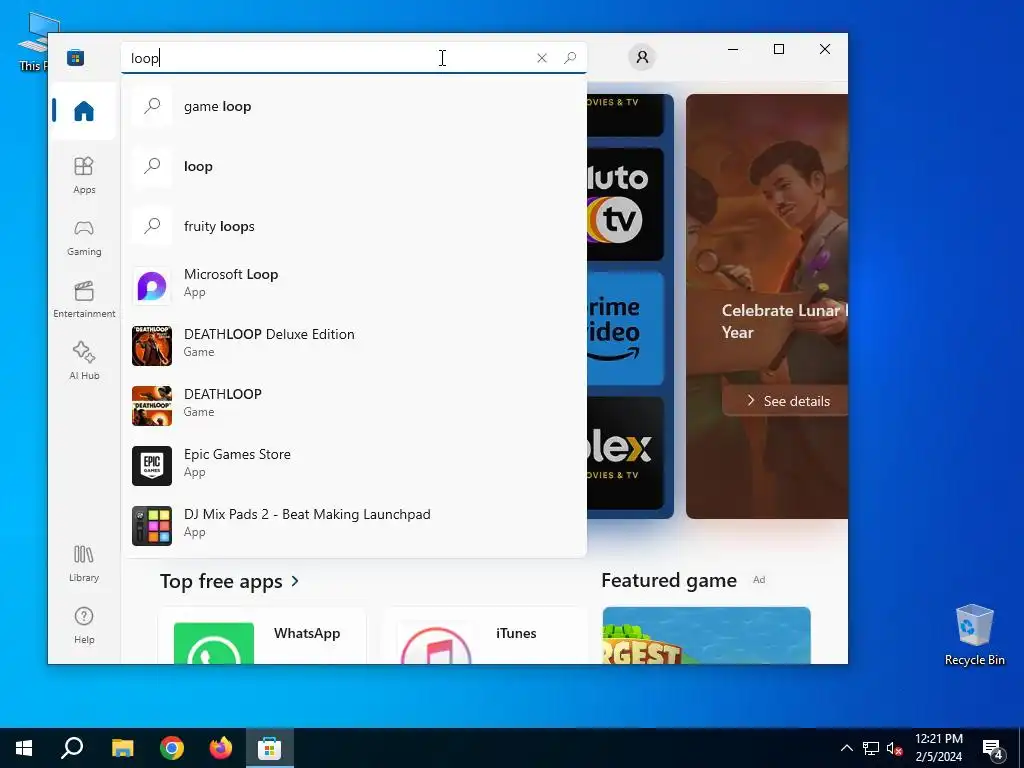Screen dimensions: 1024x768
Task: Select the Recycle Bin desktop icon
Action: click(974, 635)
